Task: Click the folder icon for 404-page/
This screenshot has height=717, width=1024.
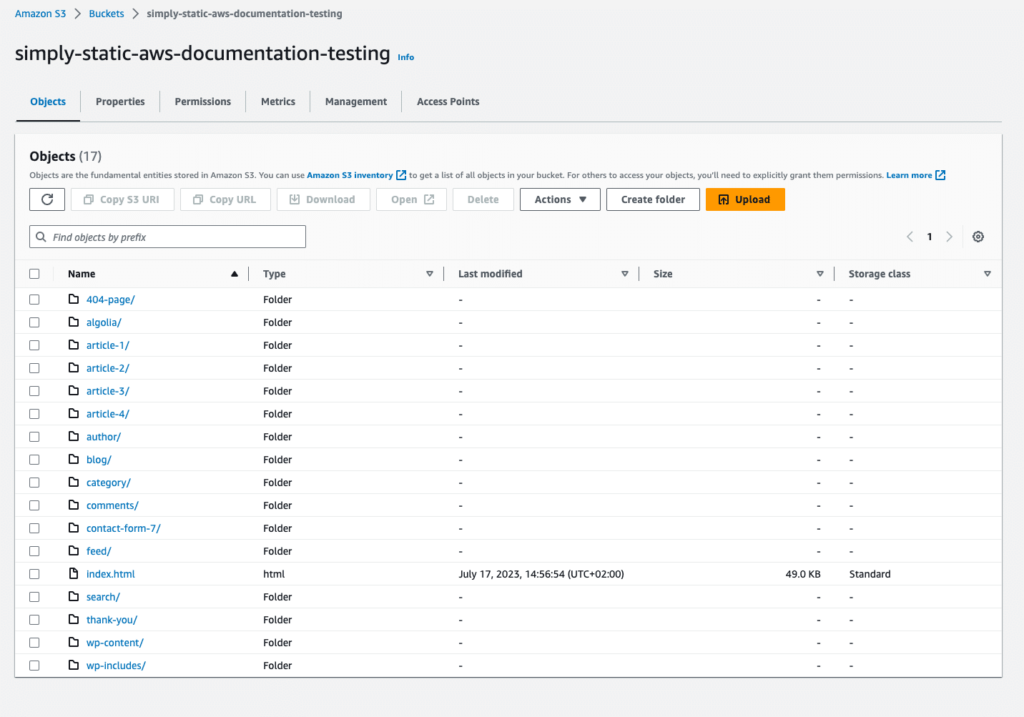Action: (x=74, y=299)
